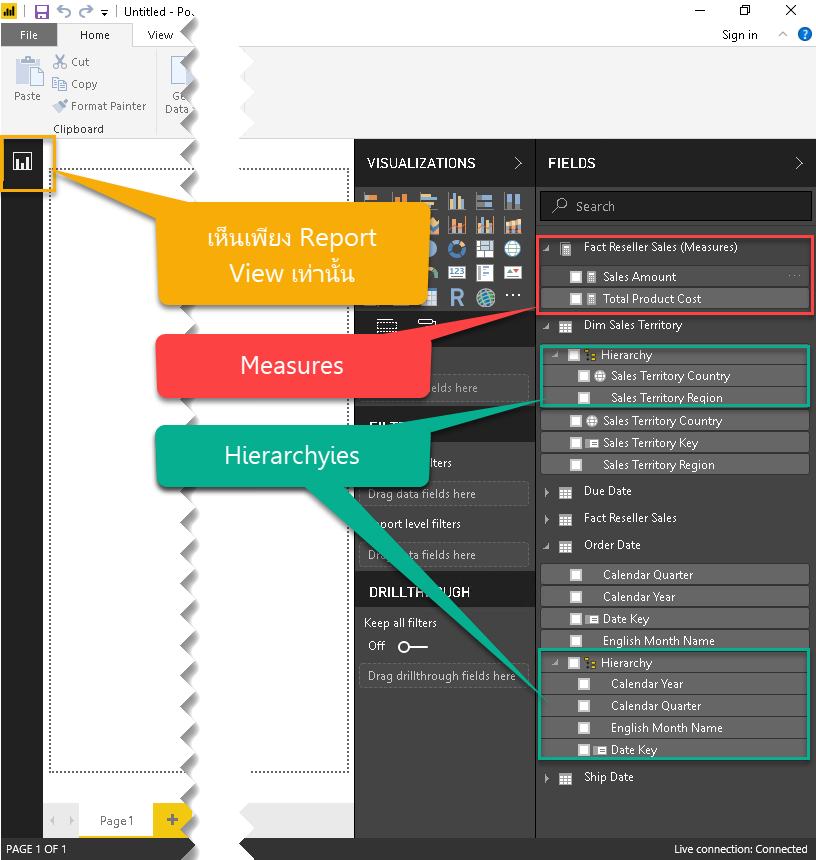
Task: Collapse the Order Date table
Action: click(x=545, y=545)
